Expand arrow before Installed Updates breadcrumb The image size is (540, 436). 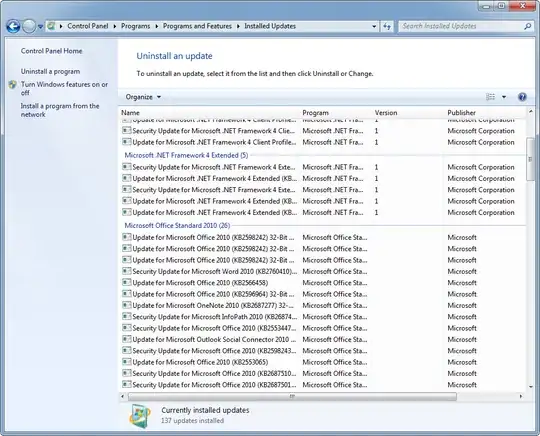click(x=238, y=26)
